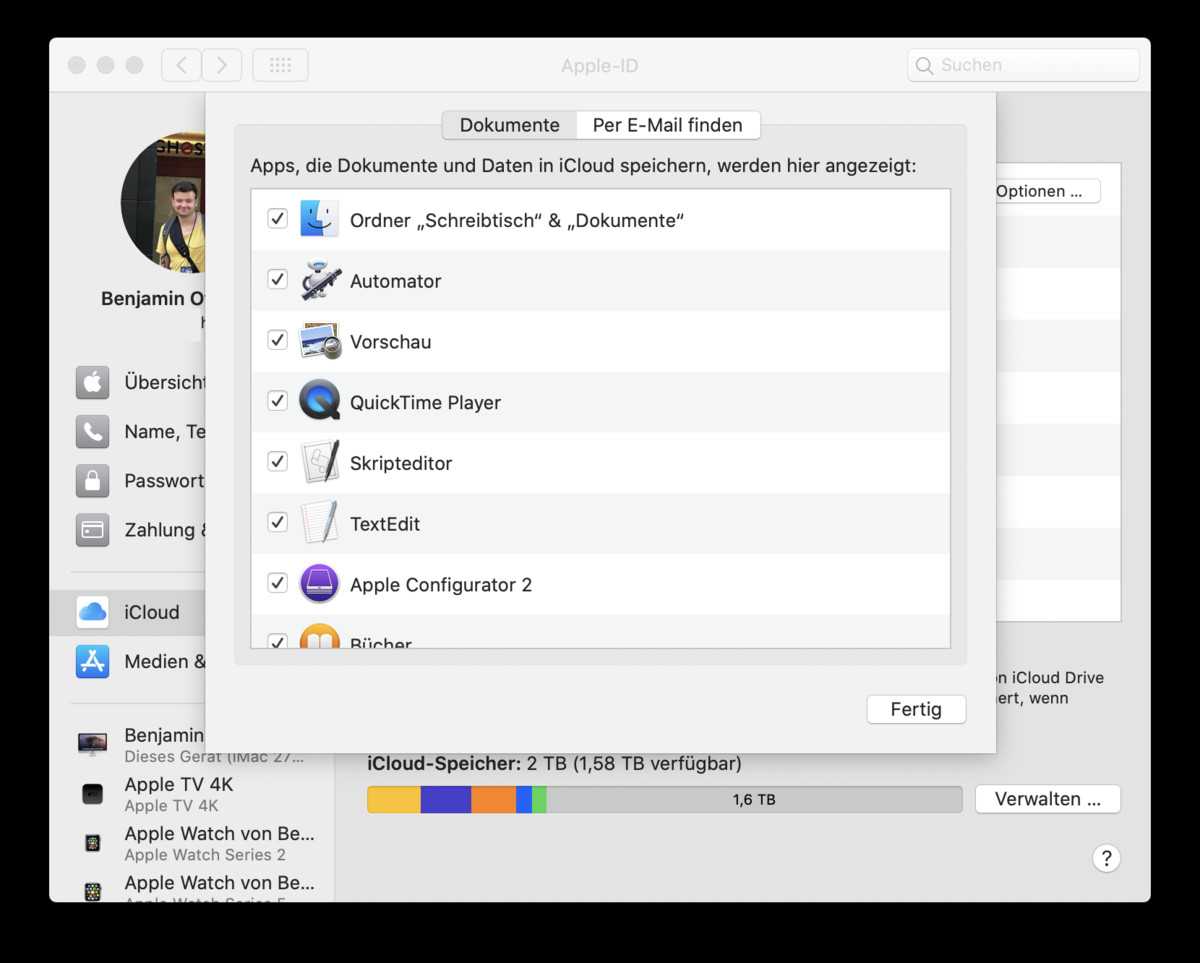Image resolution: width=1200 pixels, height=963 pixels.
Task: Switch to Per E-Mail finden tab
Action: [668, 125]
